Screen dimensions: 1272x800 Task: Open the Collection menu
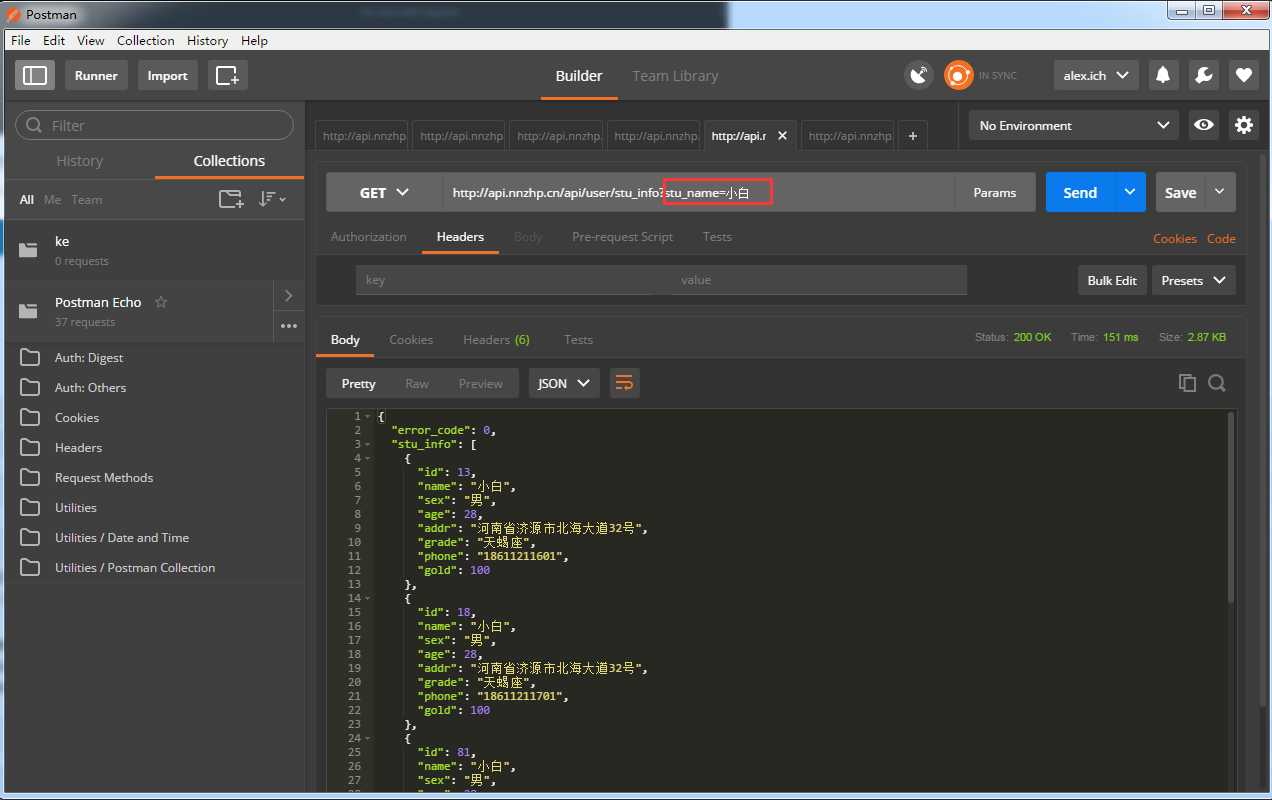146,40
